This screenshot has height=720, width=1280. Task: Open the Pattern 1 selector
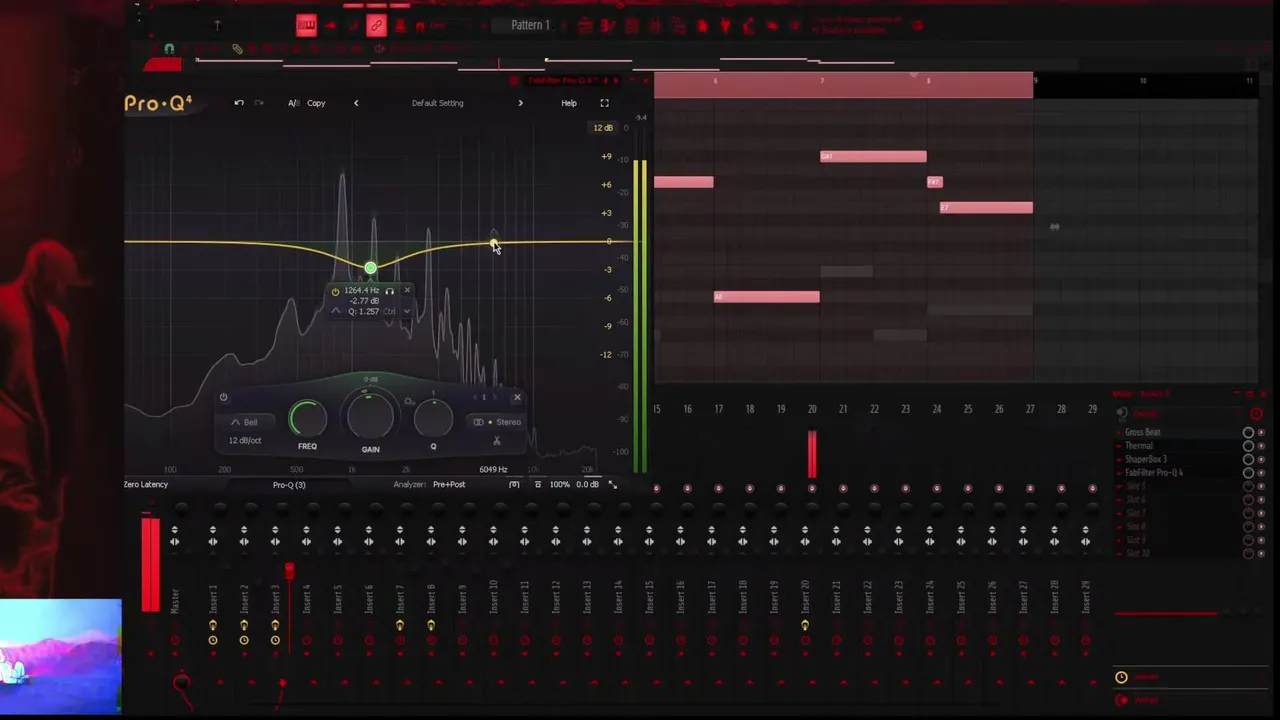pyautogui.click(x=530, y=25)
